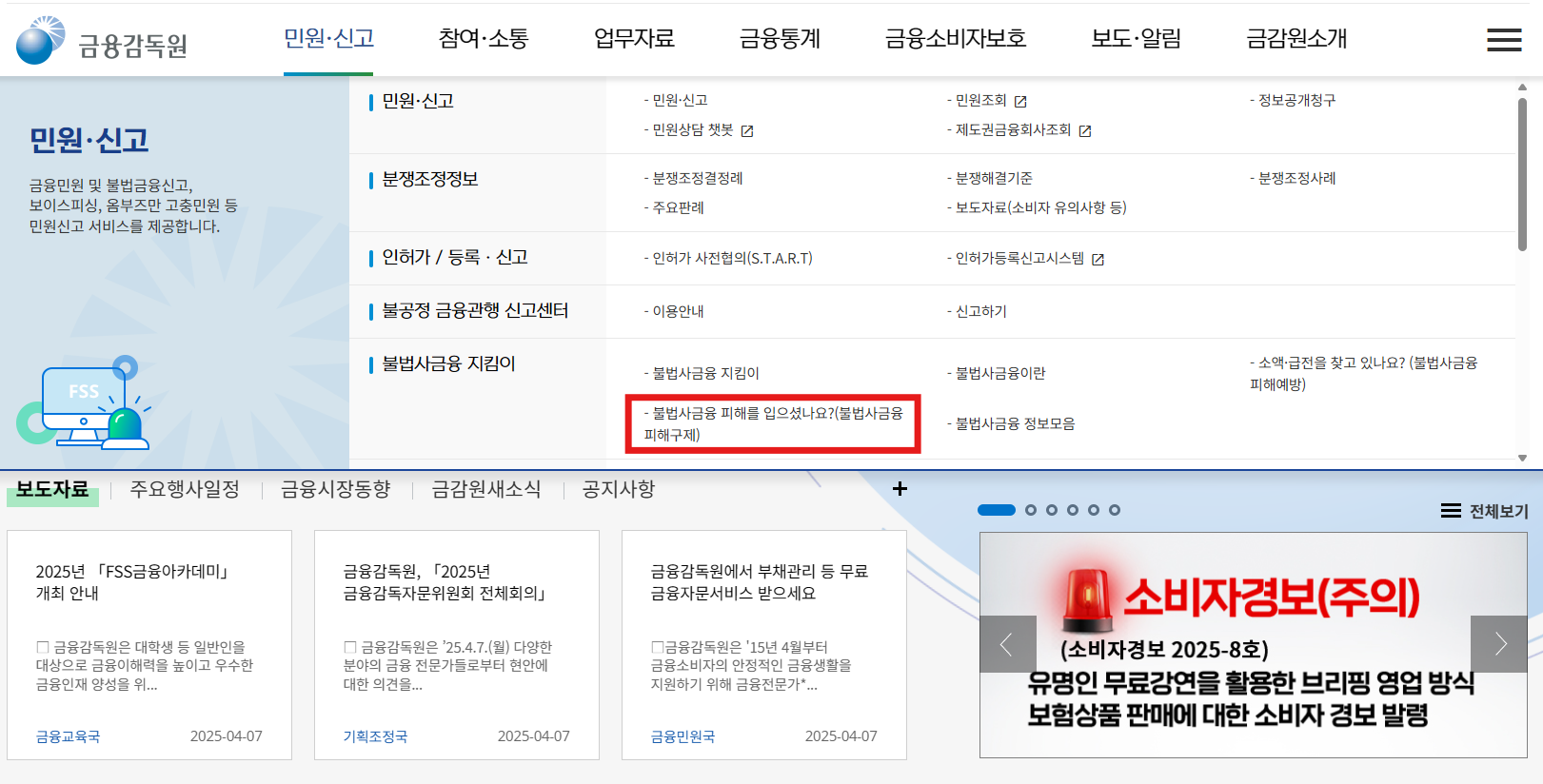Open the 불공정 금융관행 신고센터 heading
The image size is (1543, 784).
[475, 310]
